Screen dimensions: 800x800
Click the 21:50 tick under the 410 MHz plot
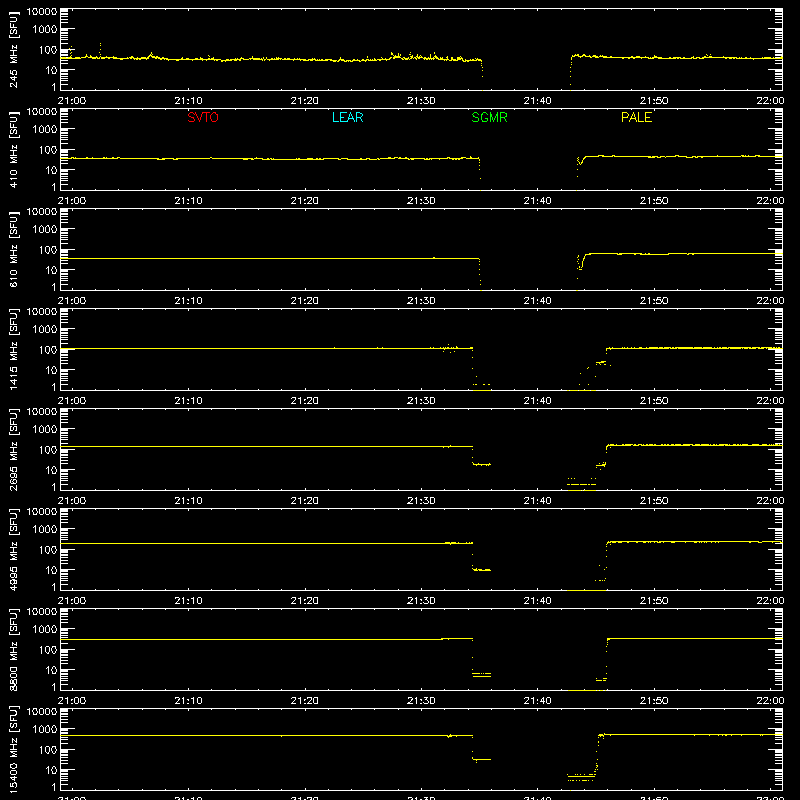(x=654, y=201)
